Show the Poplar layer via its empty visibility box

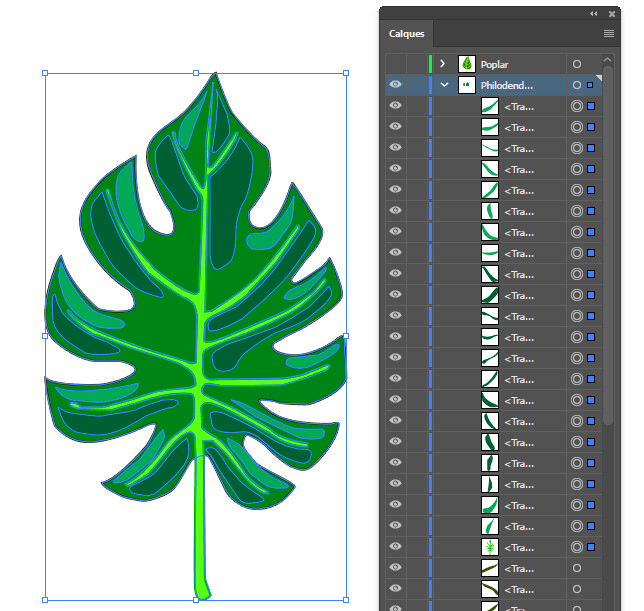pos(395,64)
